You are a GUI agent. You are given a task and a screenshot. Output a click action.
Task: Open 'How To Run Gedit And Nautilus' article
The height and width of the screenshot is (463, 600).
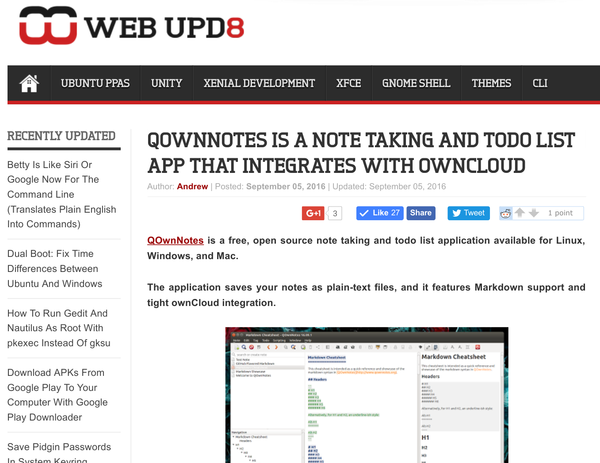(59, 328)
